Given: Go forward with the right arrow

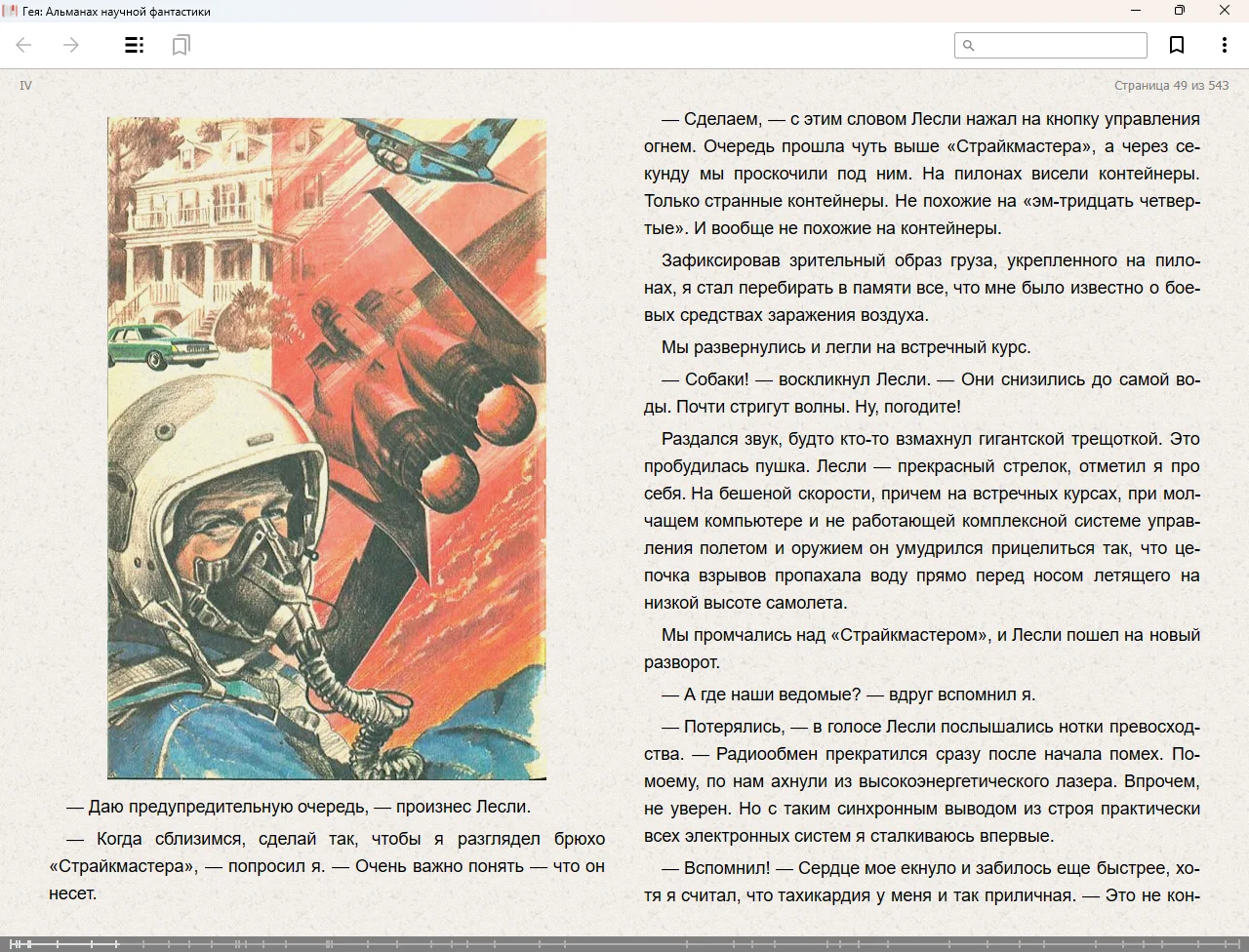Looking at the screenshot, I should pos(71,45).
